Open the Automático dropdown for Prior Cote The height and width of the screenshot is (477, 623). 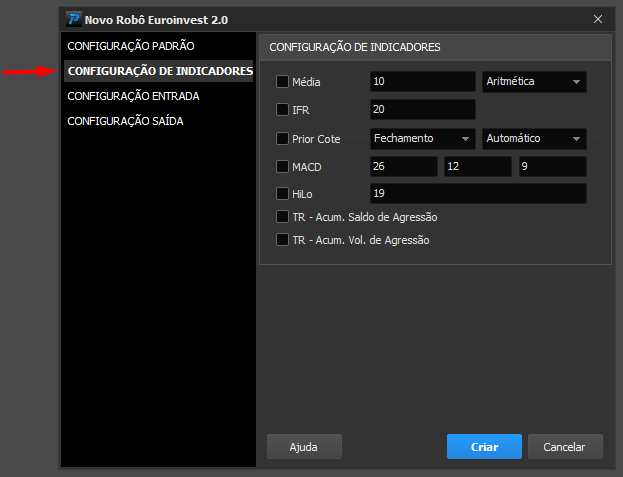tap(534, 139)
